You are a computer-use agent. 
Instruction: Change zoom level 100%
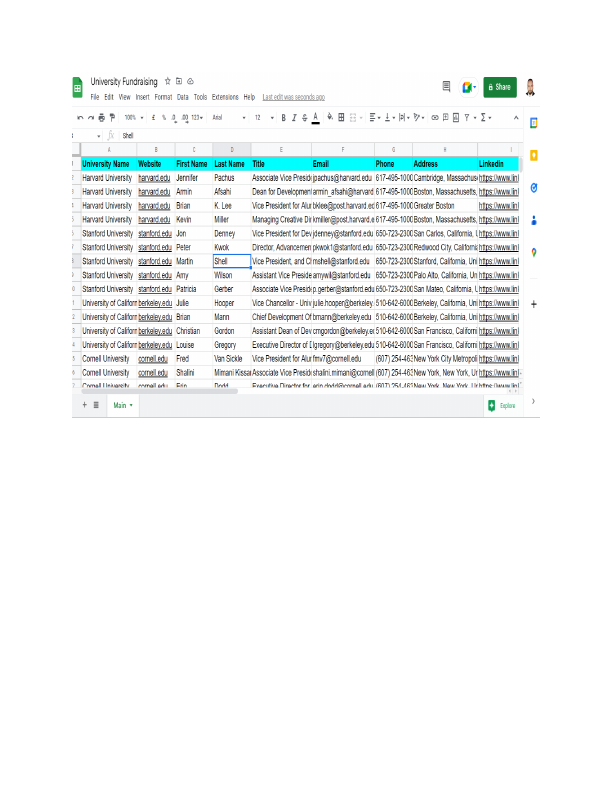(x=134, y=118)
